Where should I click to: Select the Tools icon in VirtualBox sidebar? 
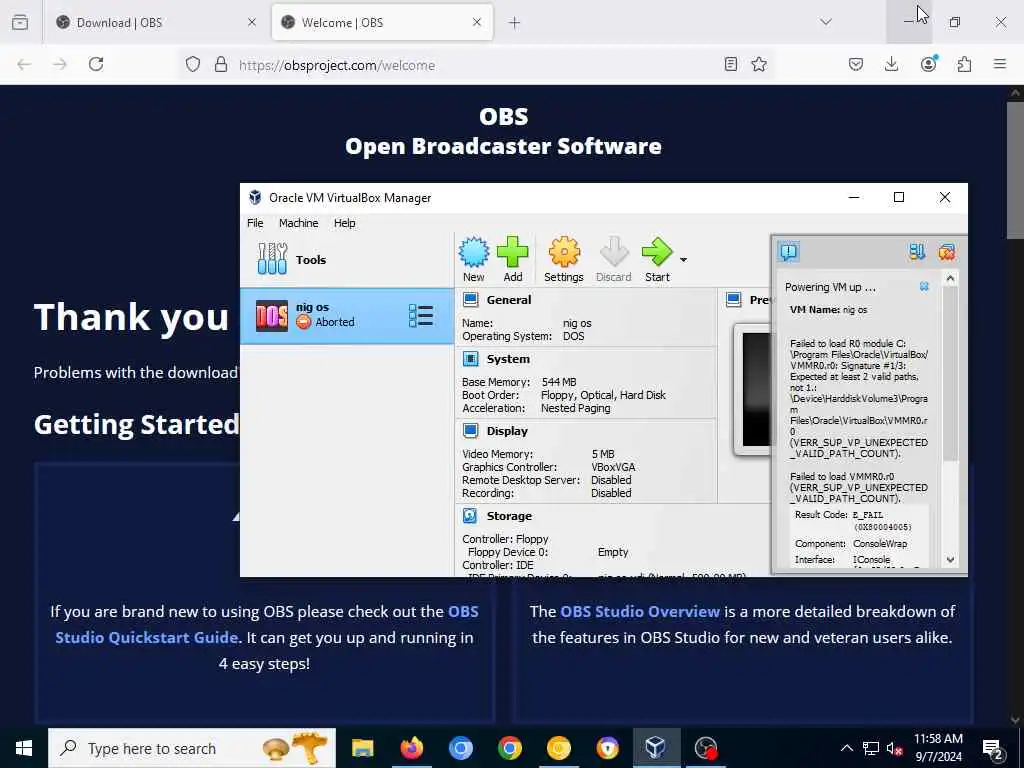(272, 259)
